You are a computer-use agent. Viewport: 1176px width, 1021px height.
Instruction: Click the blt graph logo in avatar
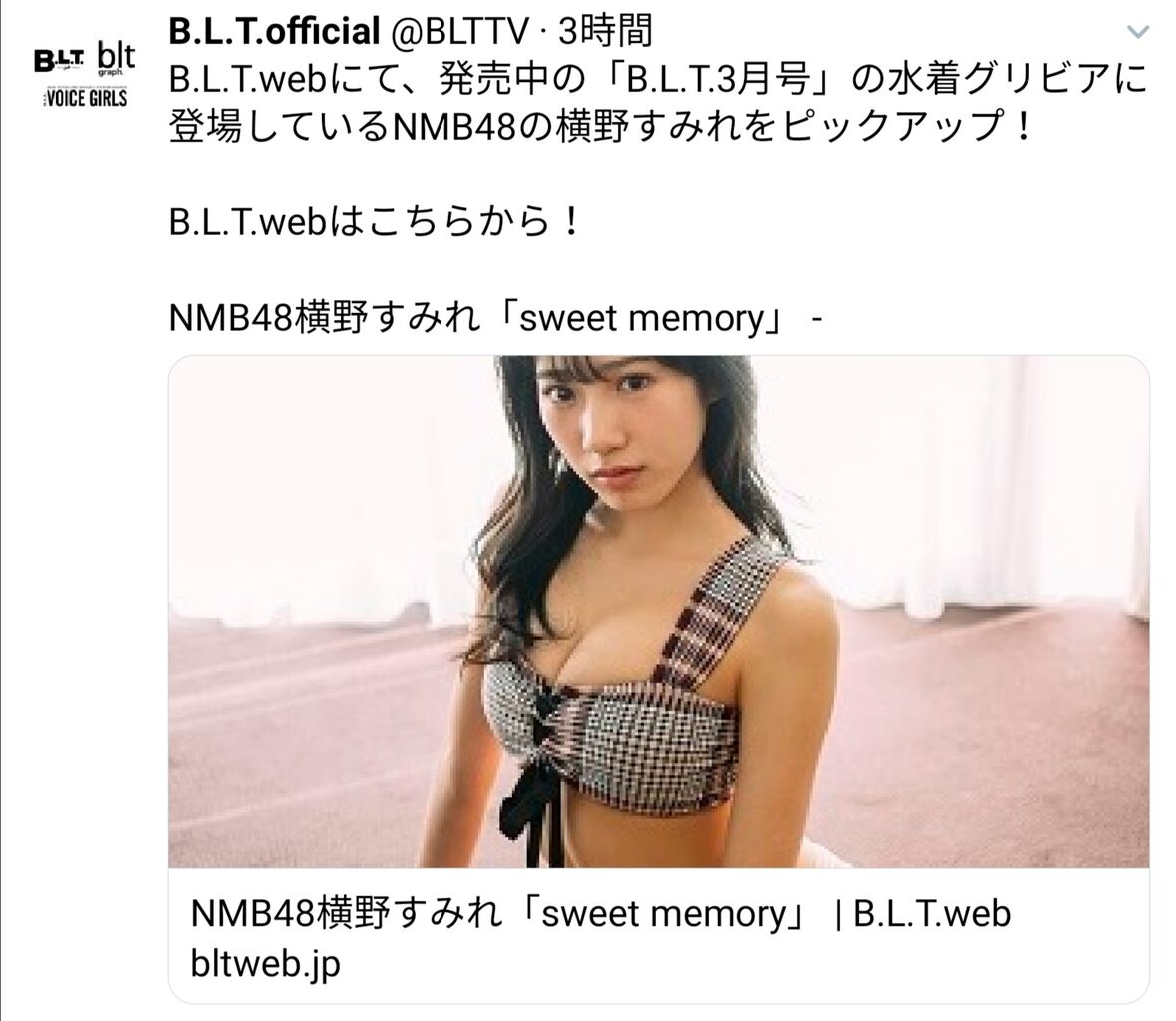[116, 59]
